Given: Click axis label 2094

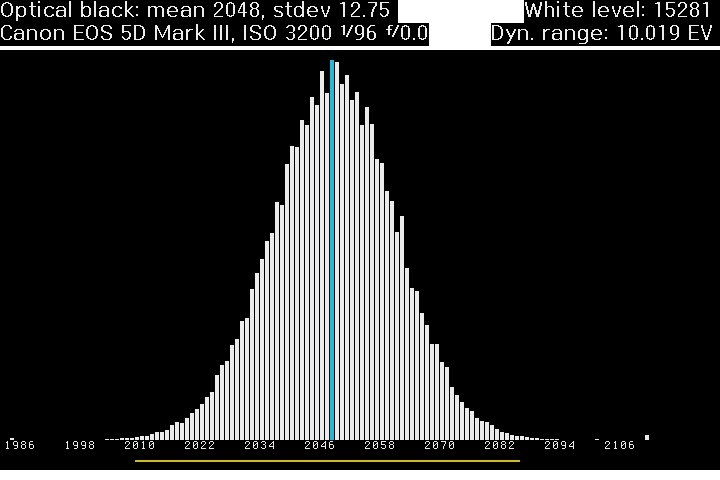Looking at the screenshot, I should point(560,445).
